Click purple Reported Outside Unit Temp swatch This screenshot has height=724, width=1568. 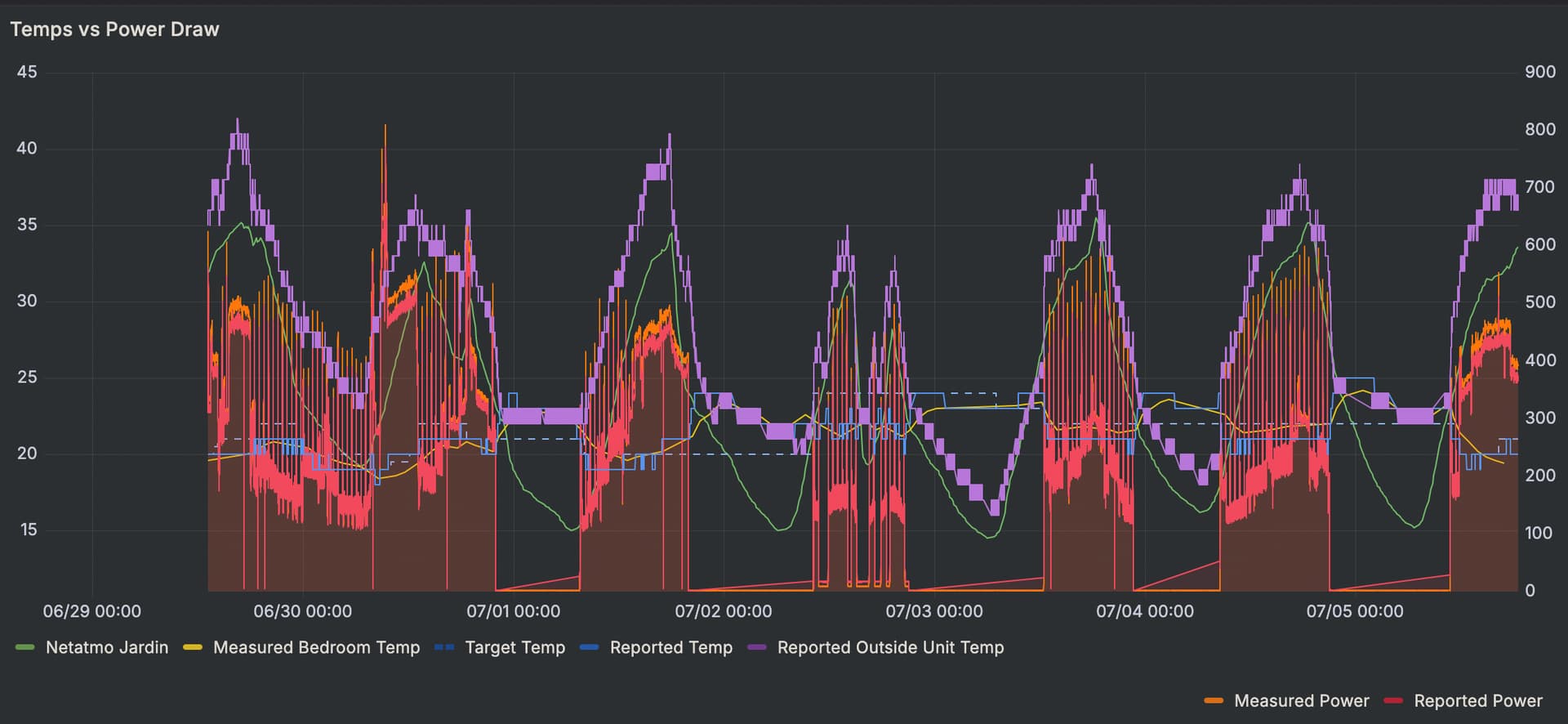pyautogui.click(x=757, y=647)
